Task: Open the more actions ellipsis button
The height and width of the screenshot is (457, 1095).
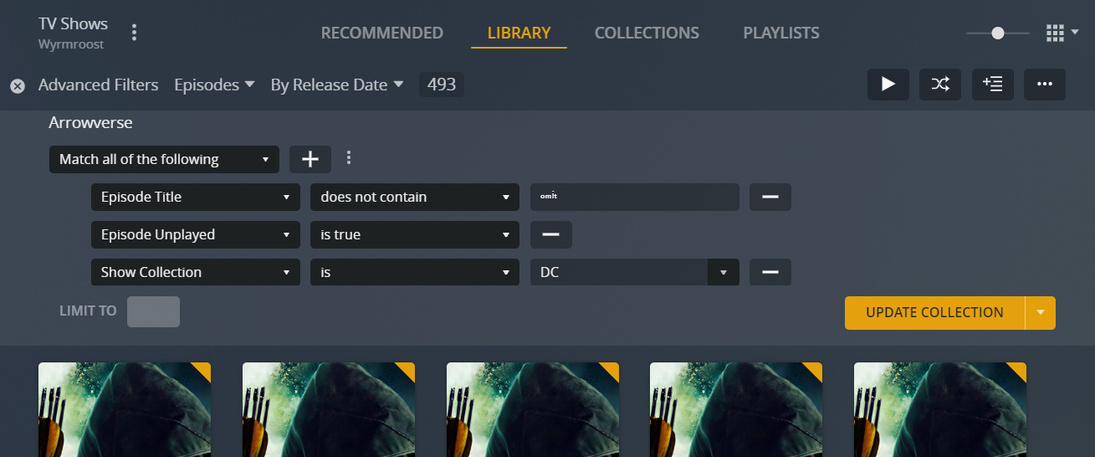Action: pyautogui.click(x=1045, y=85)
